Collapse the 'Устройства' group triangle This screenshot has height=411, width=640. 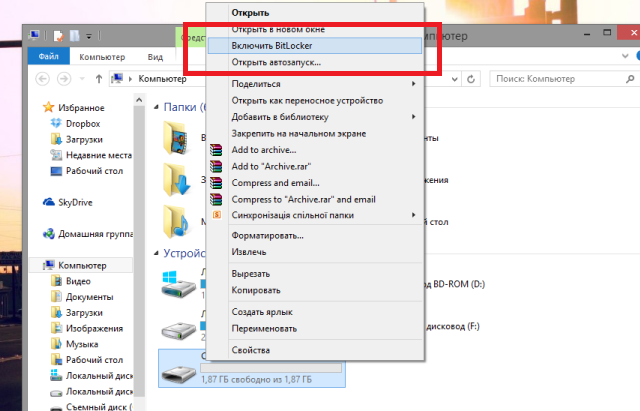point(156,253)
